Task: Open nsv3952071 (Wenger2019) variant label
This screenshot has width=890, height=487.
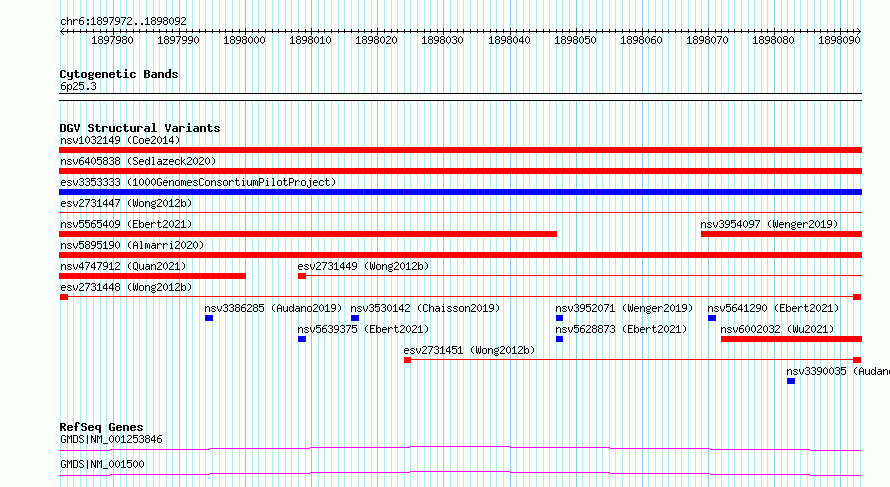Action: pos(624,308)
